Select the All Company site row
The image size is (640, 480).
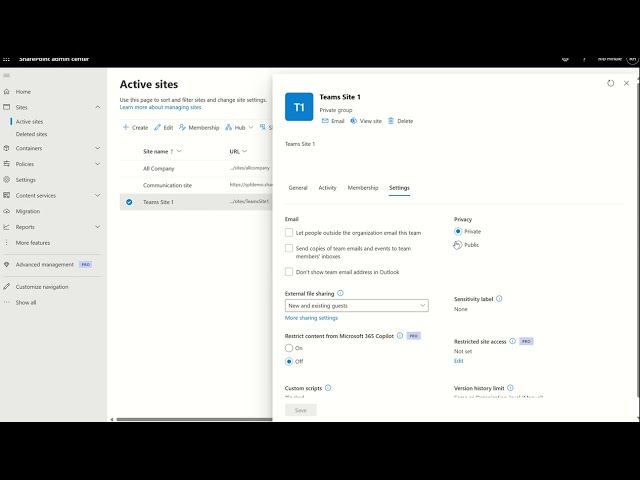(x=196, y=169)
